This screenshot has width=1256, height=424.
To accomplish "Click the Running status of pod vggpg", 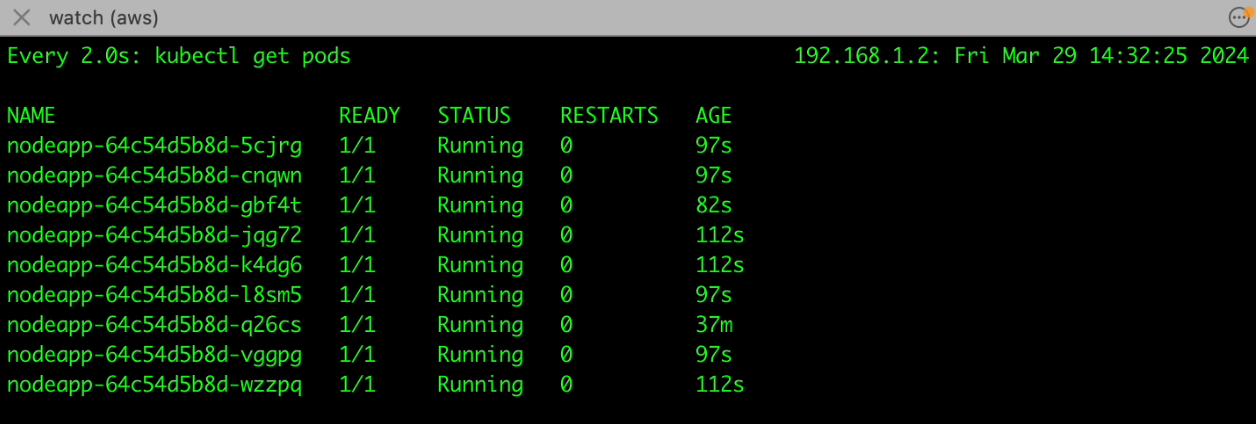I will pos(480,356).
